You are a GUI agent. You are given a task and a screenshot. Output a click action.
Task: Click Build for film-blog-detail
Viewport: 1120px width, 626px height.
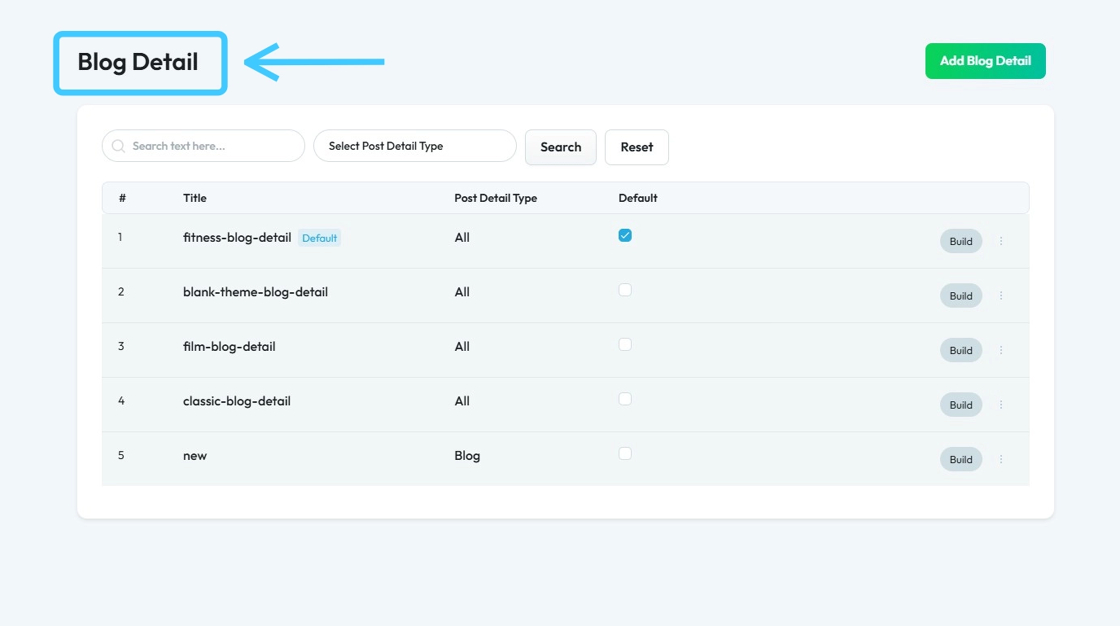pos(960,350)
